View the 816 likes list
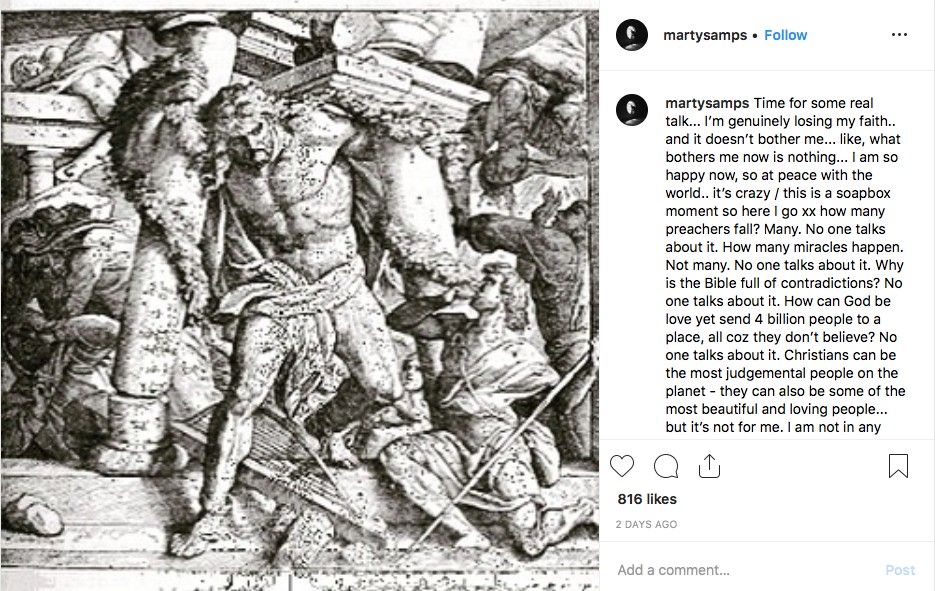This screenshot has height=591, width=935. coord(647,499)
